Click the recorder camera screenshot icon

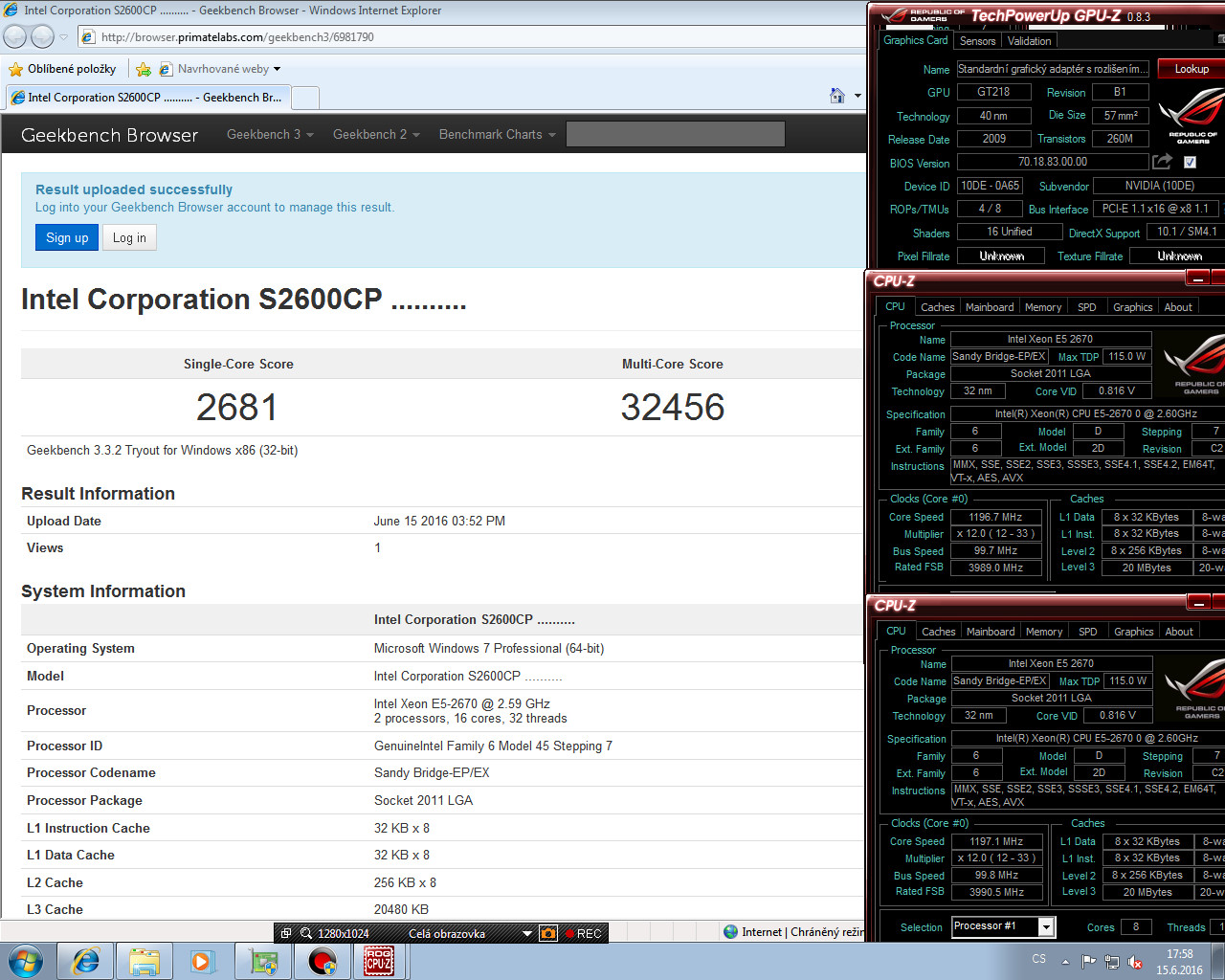coord(548,933)
